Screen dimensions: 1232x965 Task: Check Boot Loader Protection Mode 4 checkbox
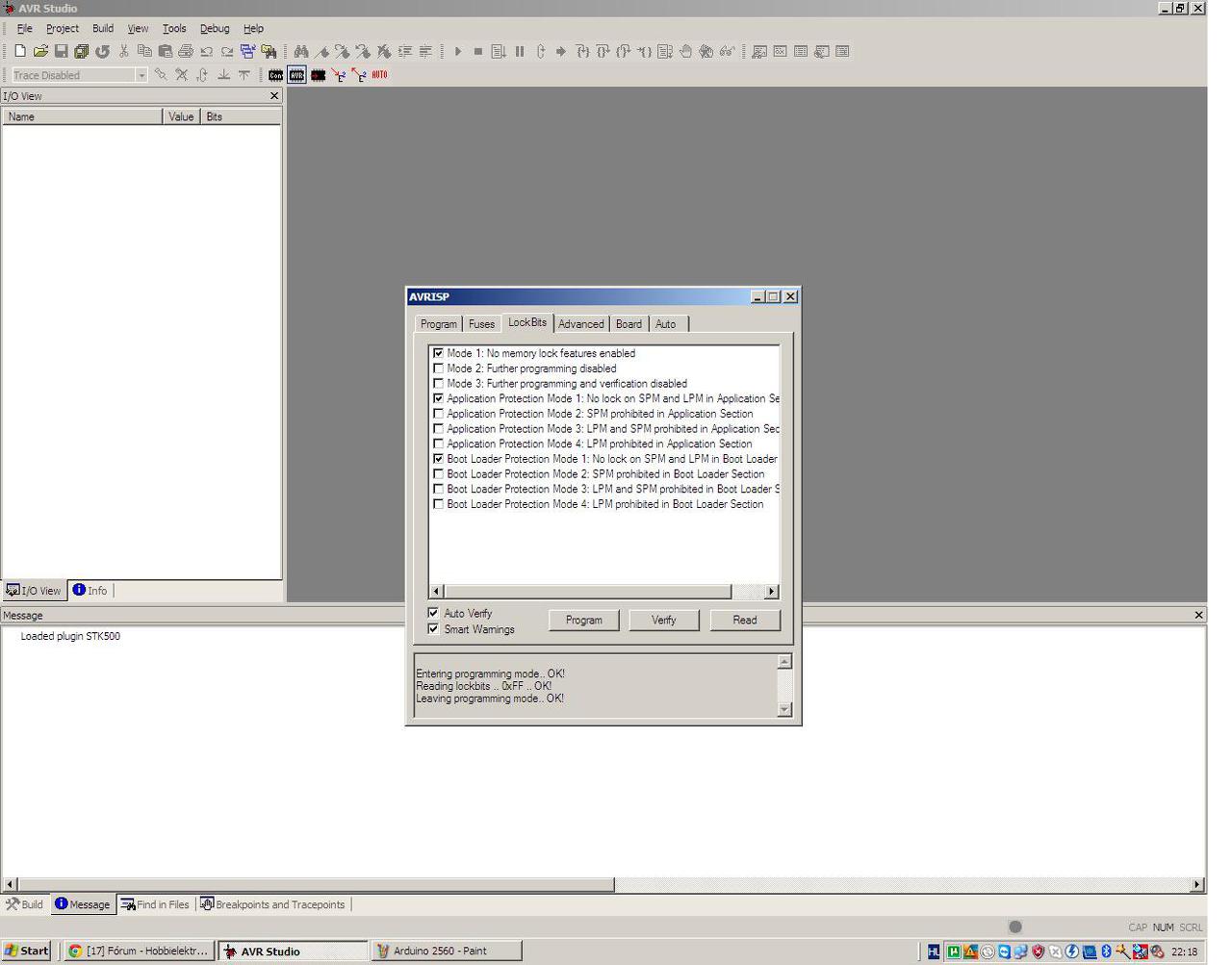(439, 504)
